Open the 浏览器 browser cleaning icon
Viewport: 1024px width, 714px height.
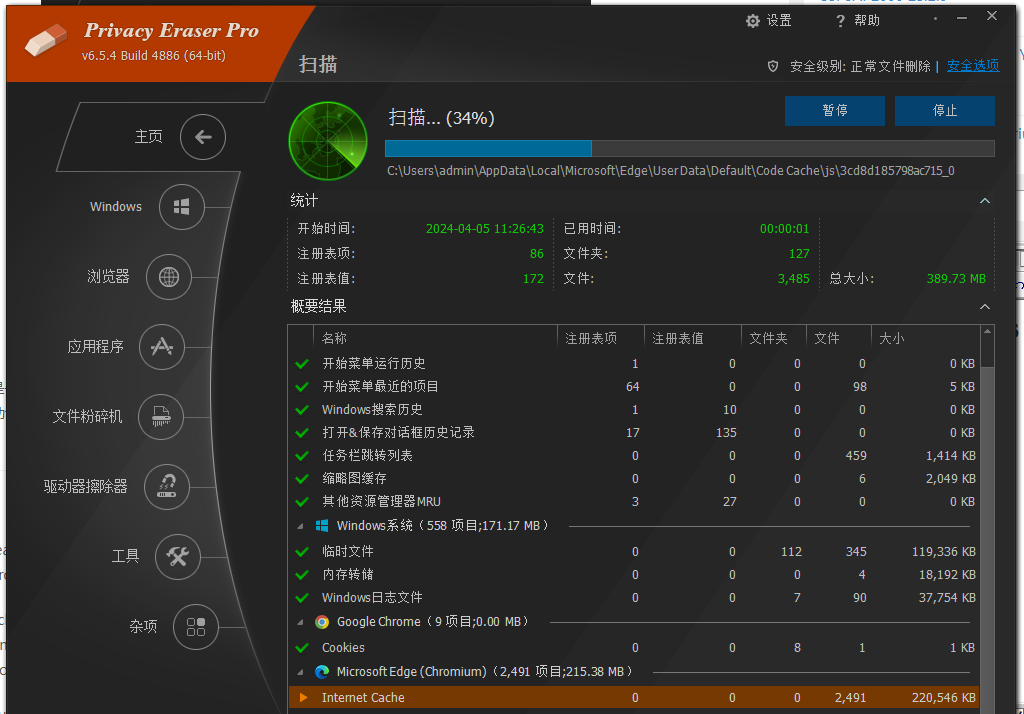point(171,277)
